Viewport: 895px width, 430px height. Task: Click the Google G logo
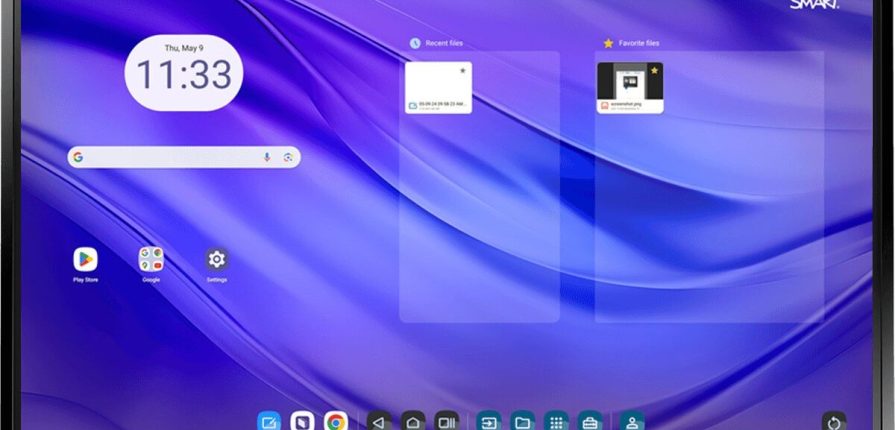[78, 157]
